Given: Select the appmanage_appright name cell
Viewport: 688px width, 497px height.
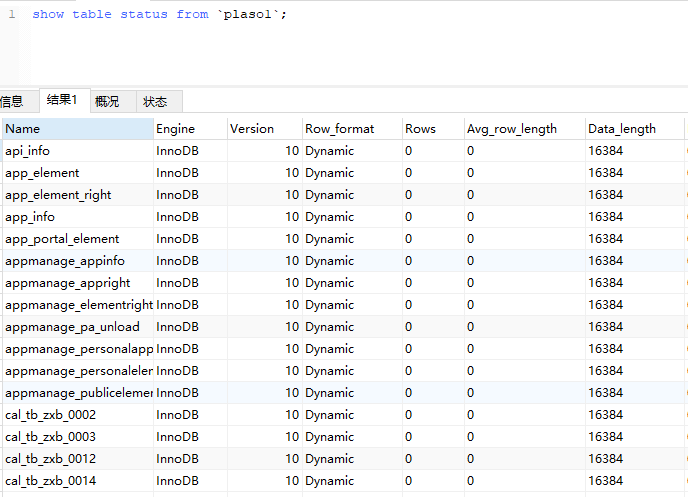Looking at the screenshot, I should [78, 283].
